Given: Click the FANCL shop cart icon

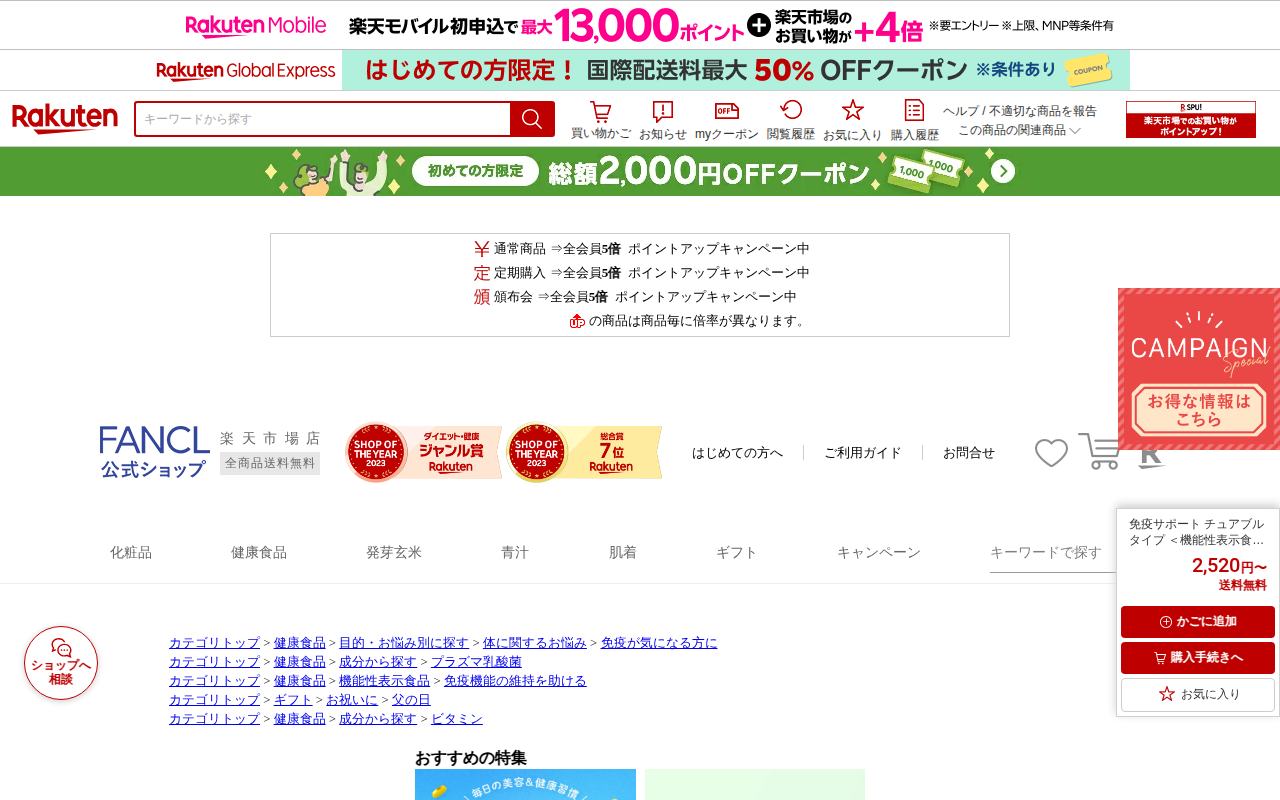Looking at the screenshot, I should (x=1100, y=451).
